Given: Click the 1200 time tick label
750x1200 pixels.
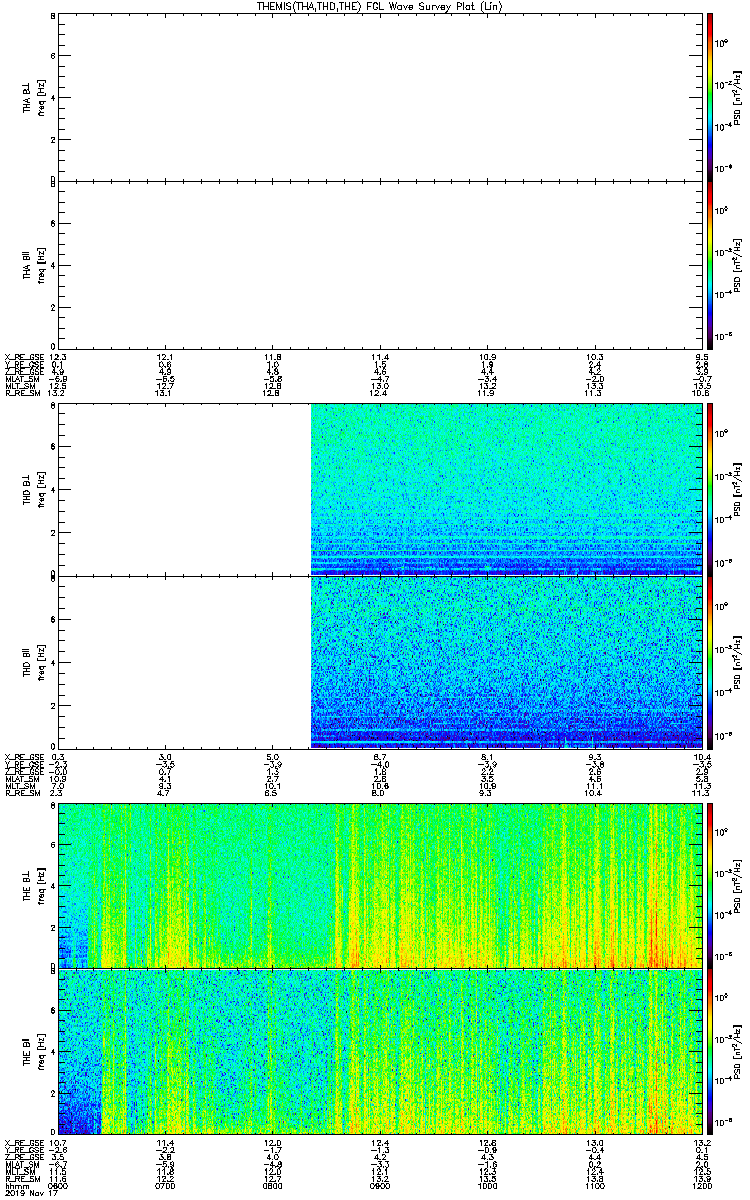Looking at the screenshot, I should [x=700, y=1186].
